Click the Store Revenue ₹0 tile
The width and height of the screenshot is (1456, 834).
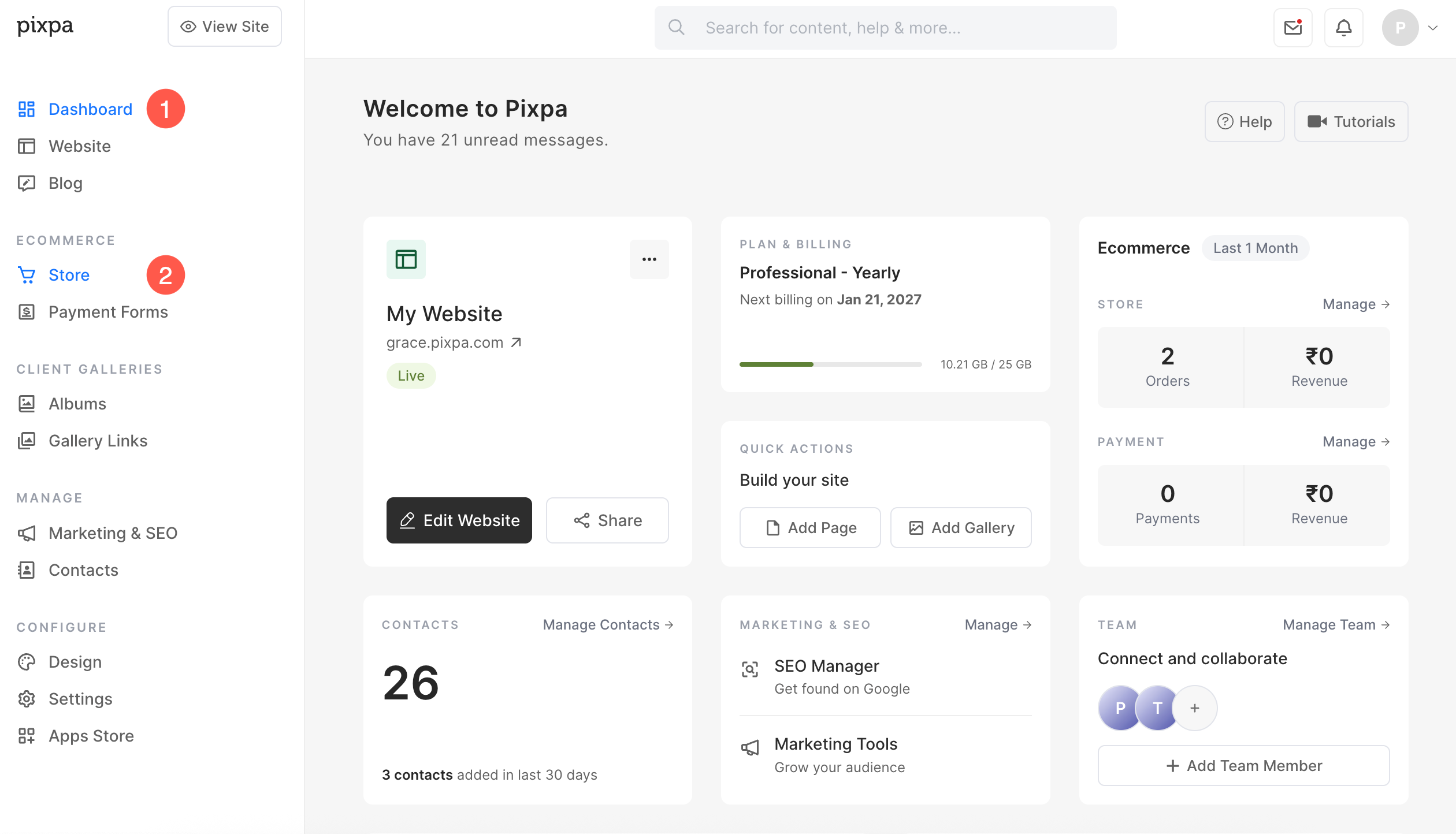click(x=1317, y=367)
